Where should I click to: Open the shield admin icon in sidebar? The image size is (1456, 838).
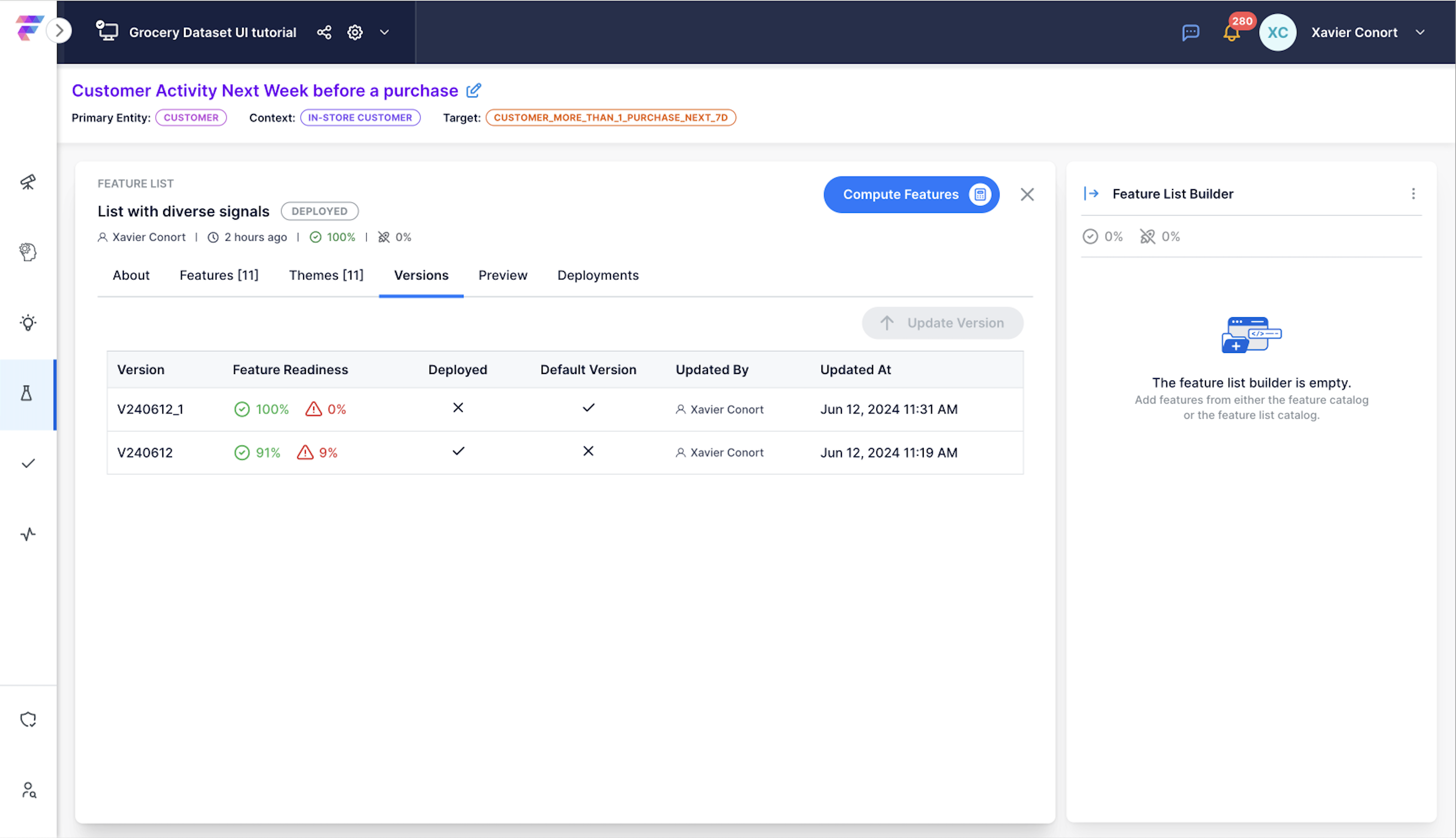[28, 719]
